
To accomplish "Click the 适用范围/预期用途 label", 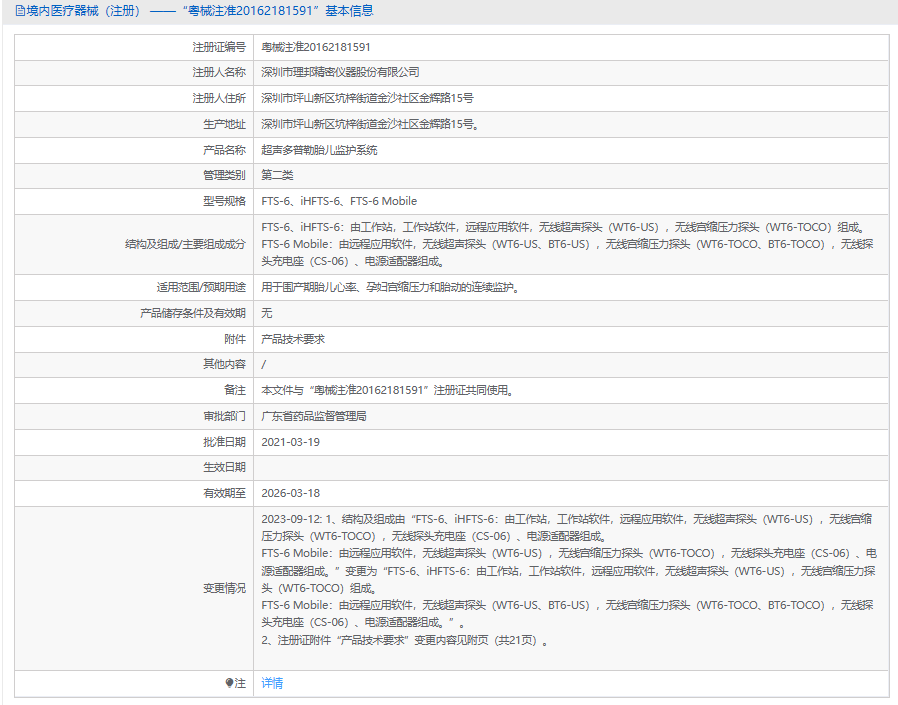I will click(201, 287).
